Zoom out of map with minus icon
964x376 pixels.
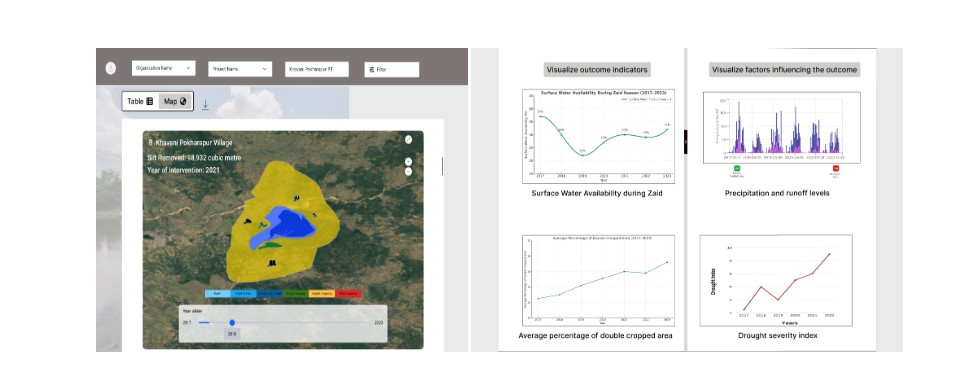(408, 171)
